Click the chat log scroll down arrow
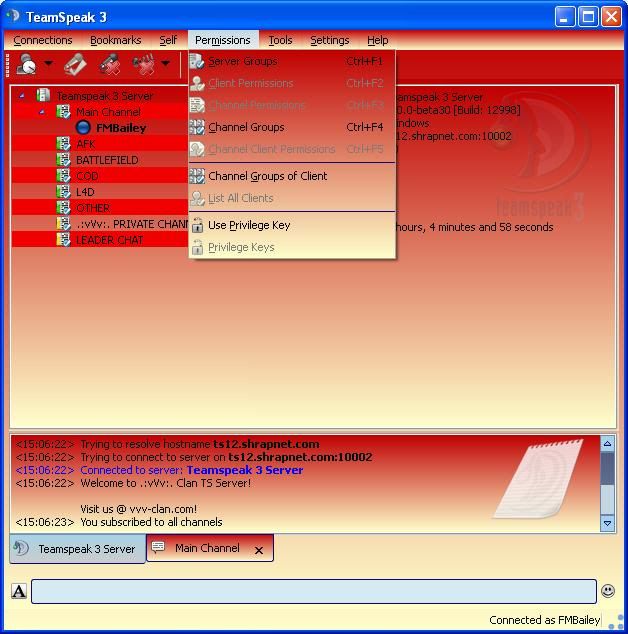 (x=607, y=523)
